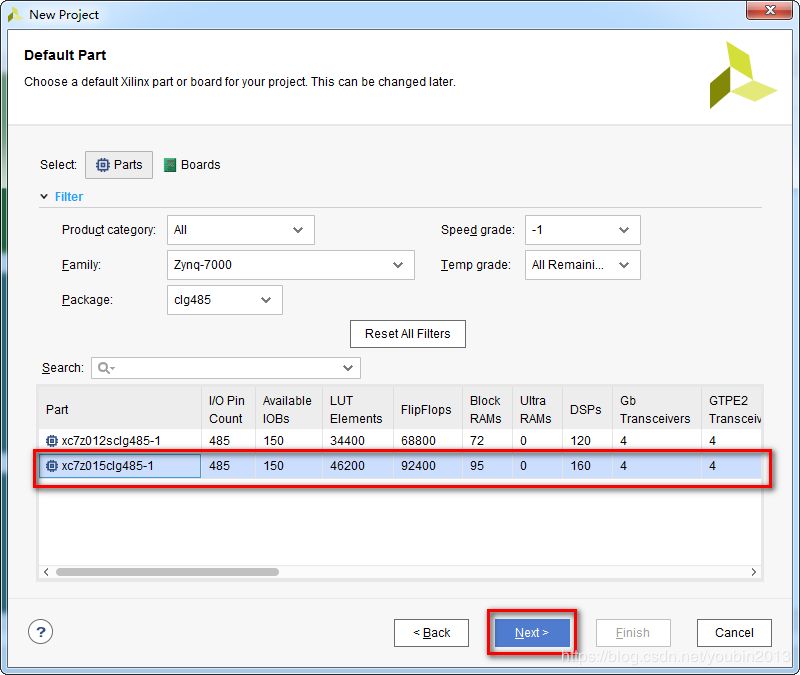Open the search history dropdown arrow

coord(348,368)
